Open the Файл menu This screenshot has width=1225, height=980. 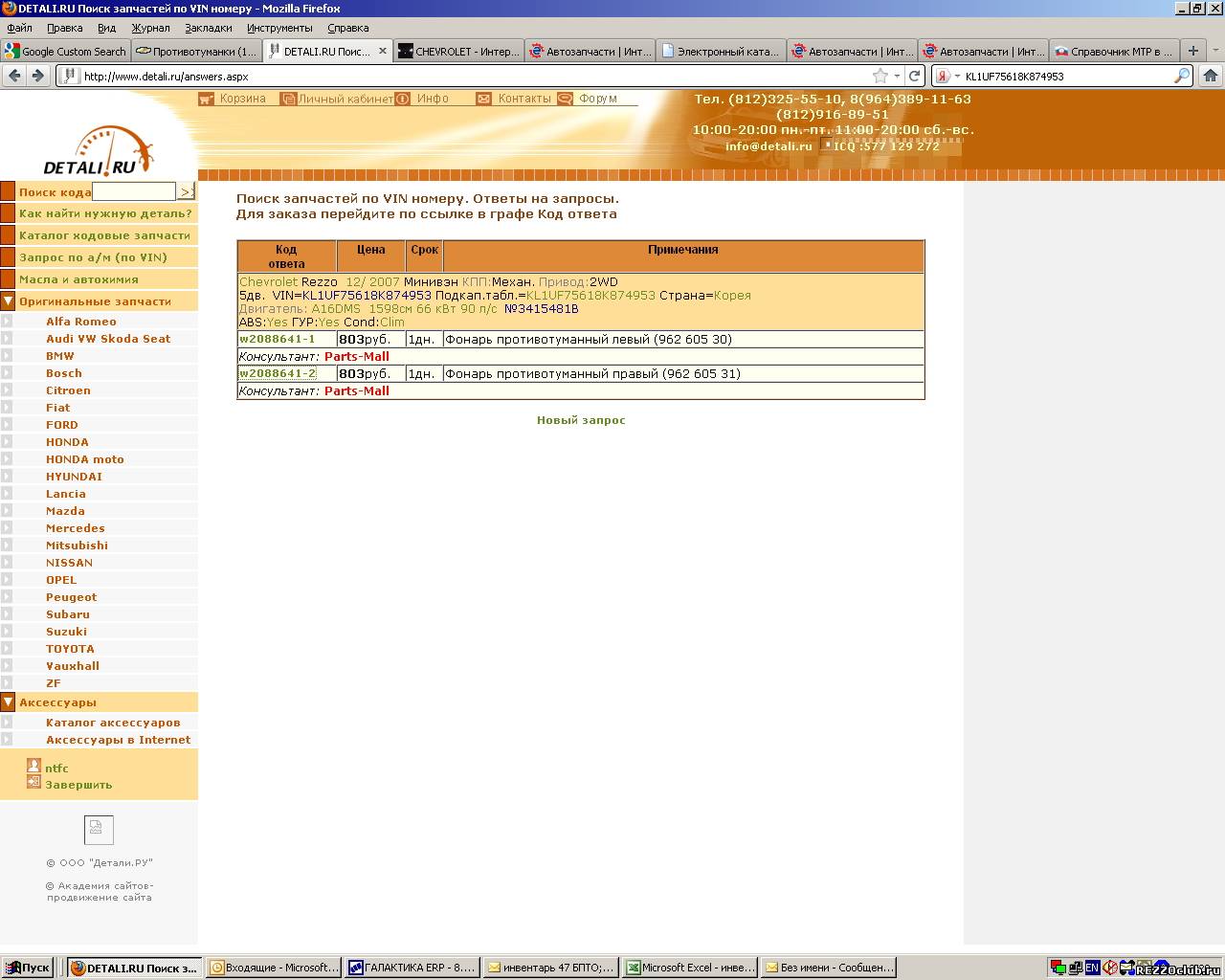(x=19, y=28)
